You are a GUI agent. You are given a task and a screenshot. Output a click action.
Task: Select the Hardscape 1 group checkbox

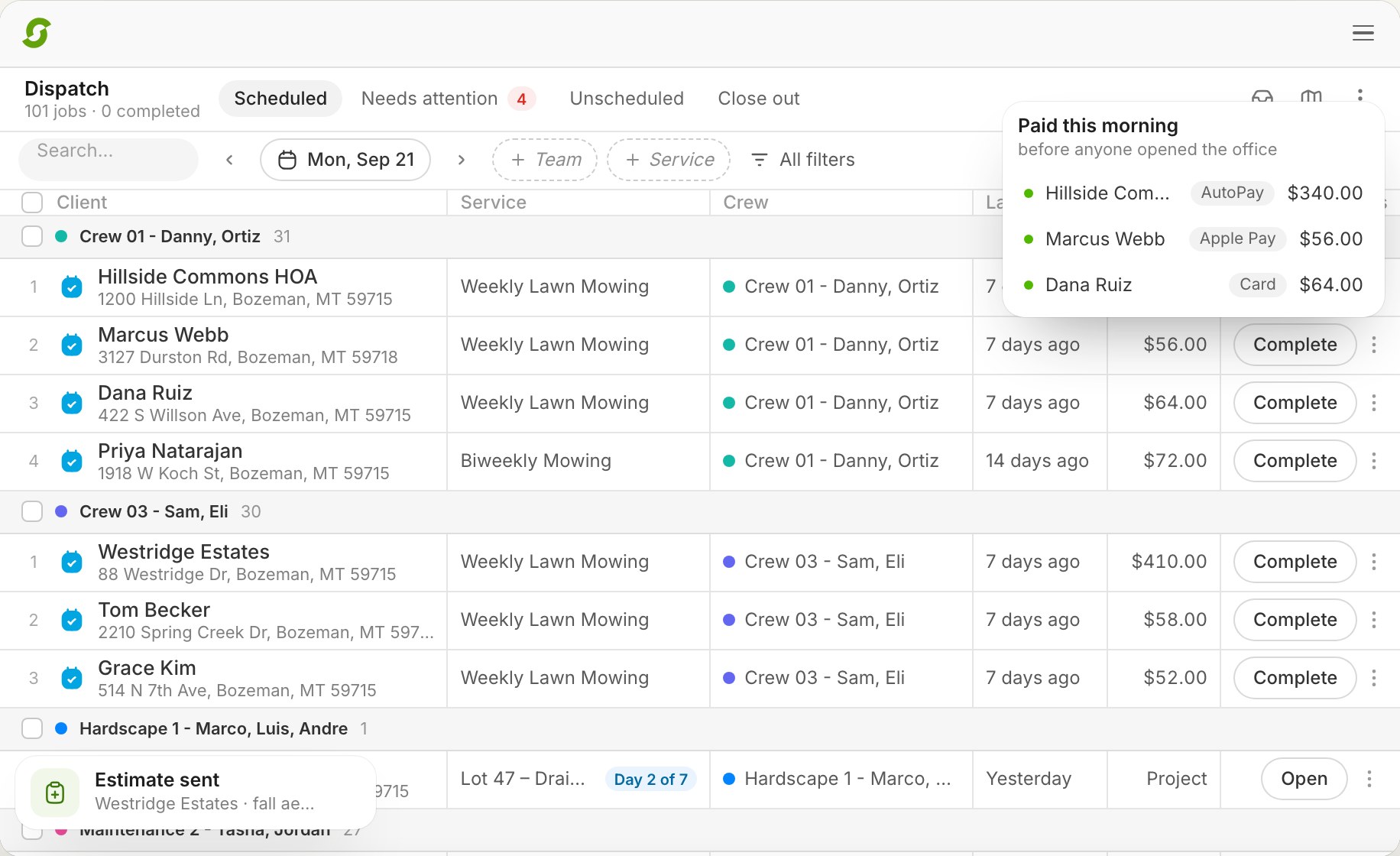[32, 728]
